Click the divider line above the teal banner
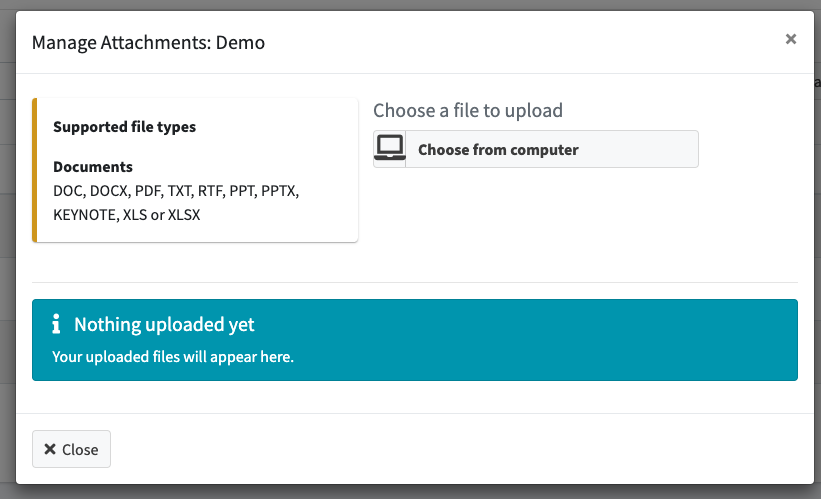The height and width of the screenshot is (499, 821). [415, 282]
